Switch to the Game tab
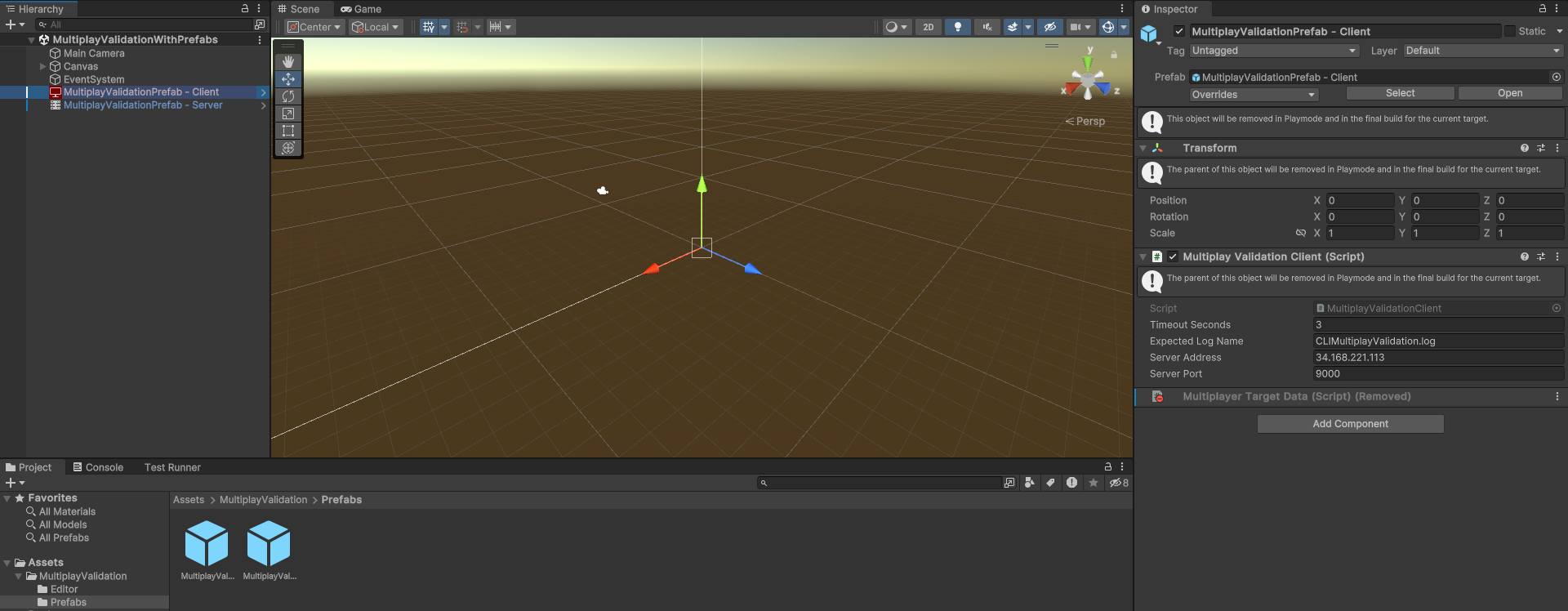The image size is (1568, 611). click(x=361, y=9)
